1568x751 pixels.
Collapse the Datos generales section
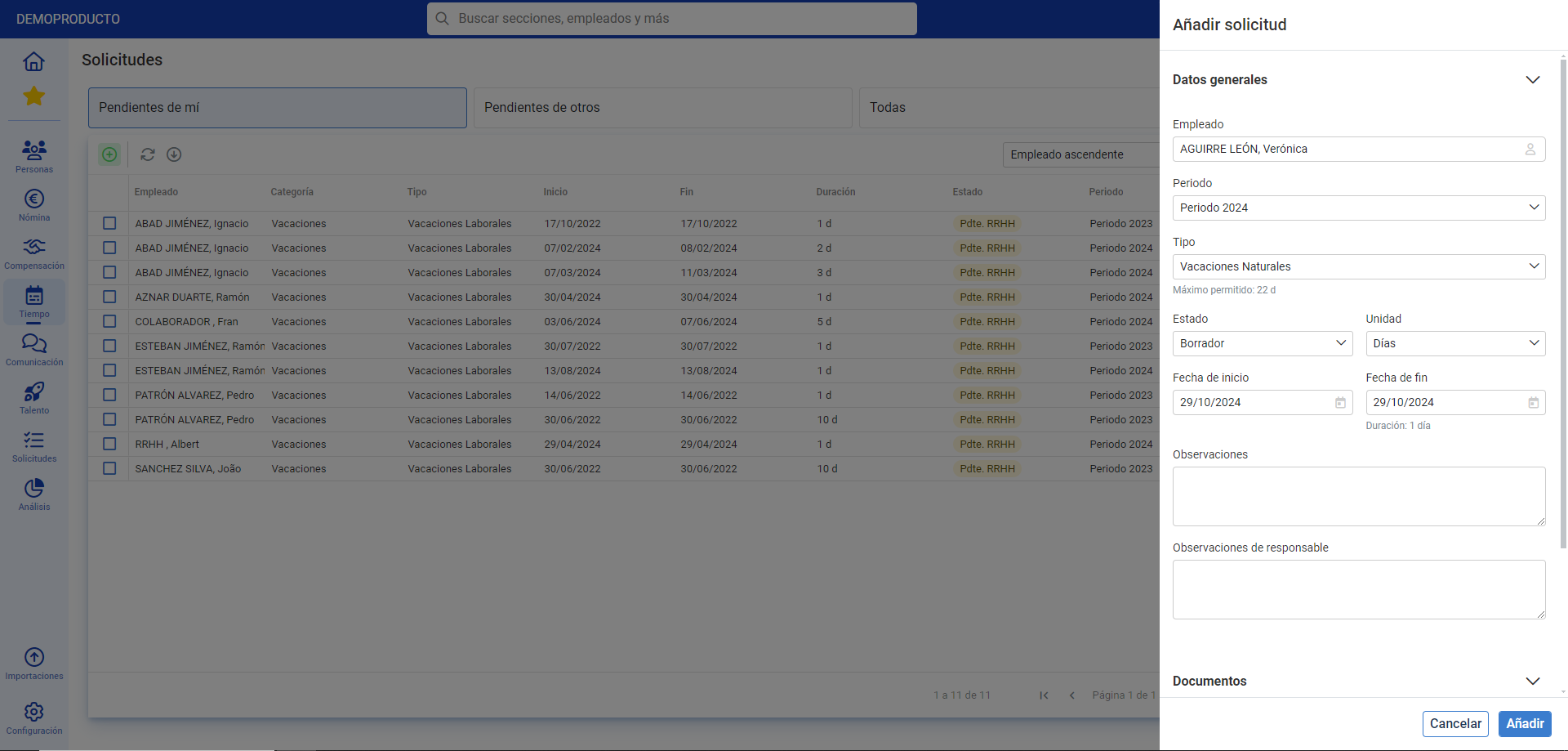(1533, 79)
